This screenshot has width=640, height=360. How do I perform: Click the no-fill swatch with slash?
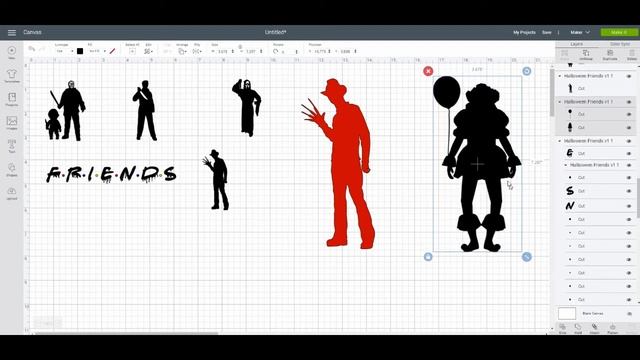pyautogui.click(x=112, y=51)
